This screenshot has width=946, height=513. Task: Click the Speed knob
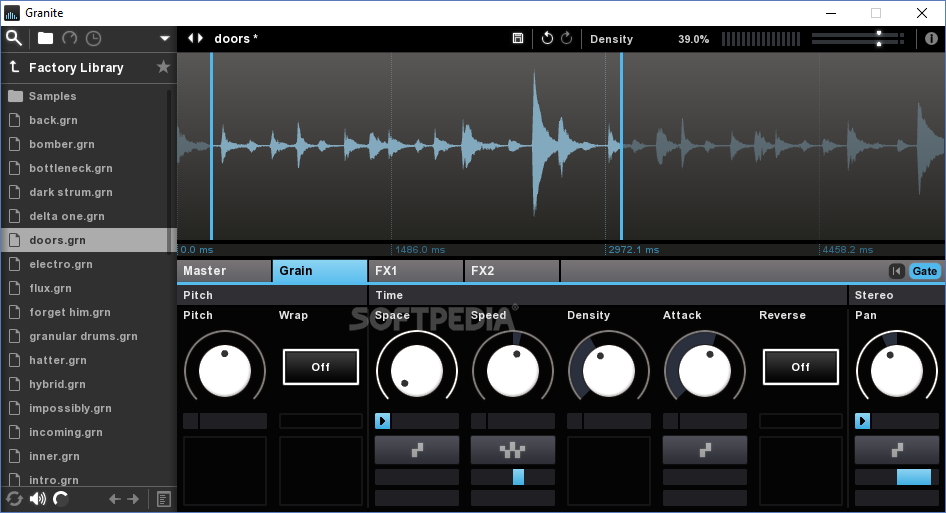[513, 371]
